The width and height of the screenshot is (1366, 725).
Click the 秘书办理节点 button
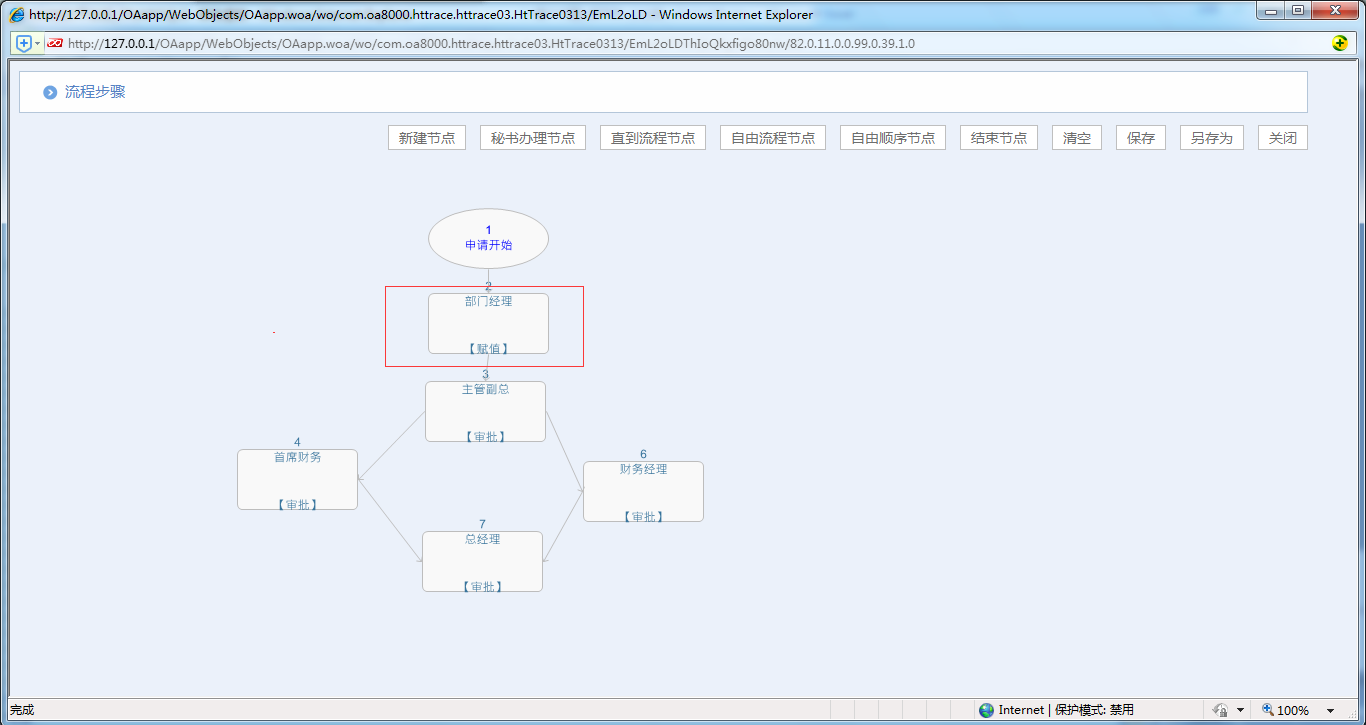pos(533,138)
